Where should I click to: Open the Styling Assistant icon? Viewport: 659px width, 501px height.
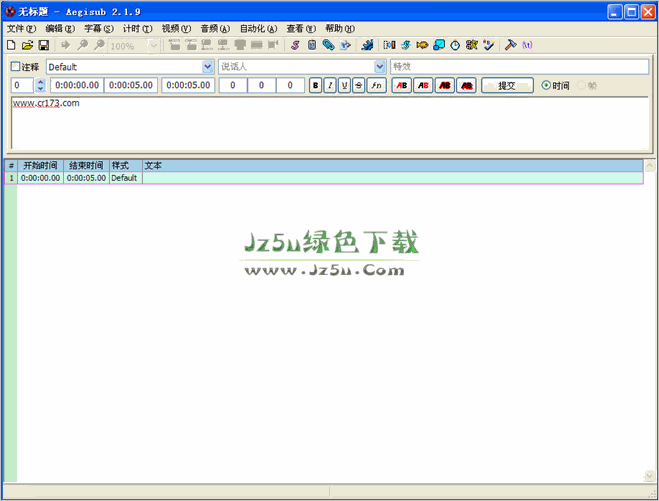pos(406,45)
